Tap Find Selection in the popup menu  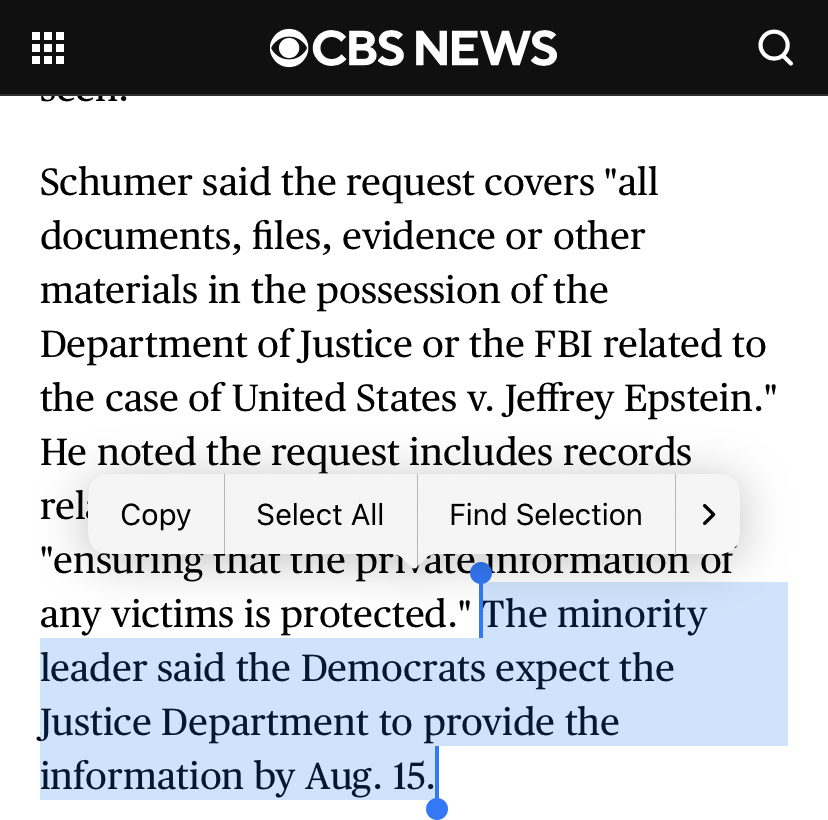[x=545, y=514]
